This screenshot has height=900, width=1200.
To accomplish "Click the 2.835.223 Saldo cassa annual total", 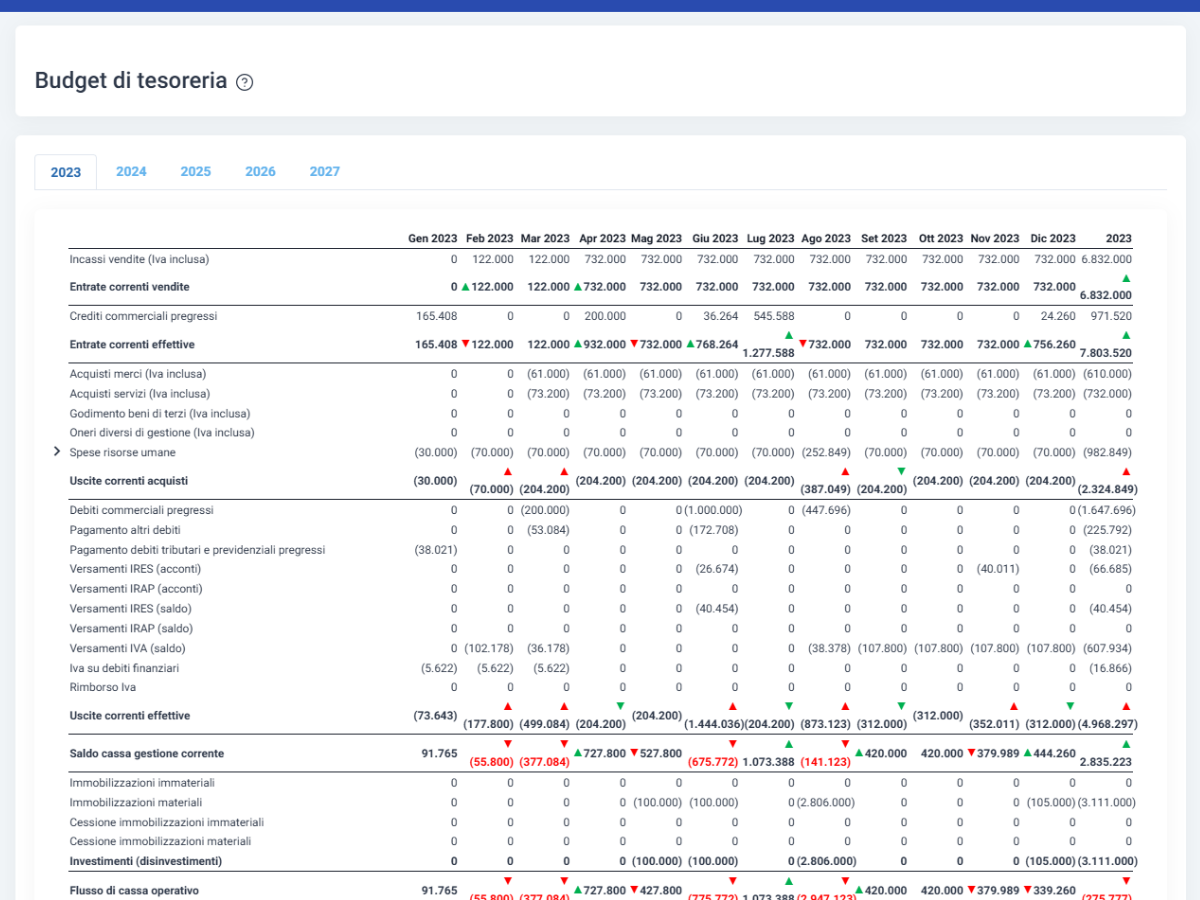I will 1106,761.
